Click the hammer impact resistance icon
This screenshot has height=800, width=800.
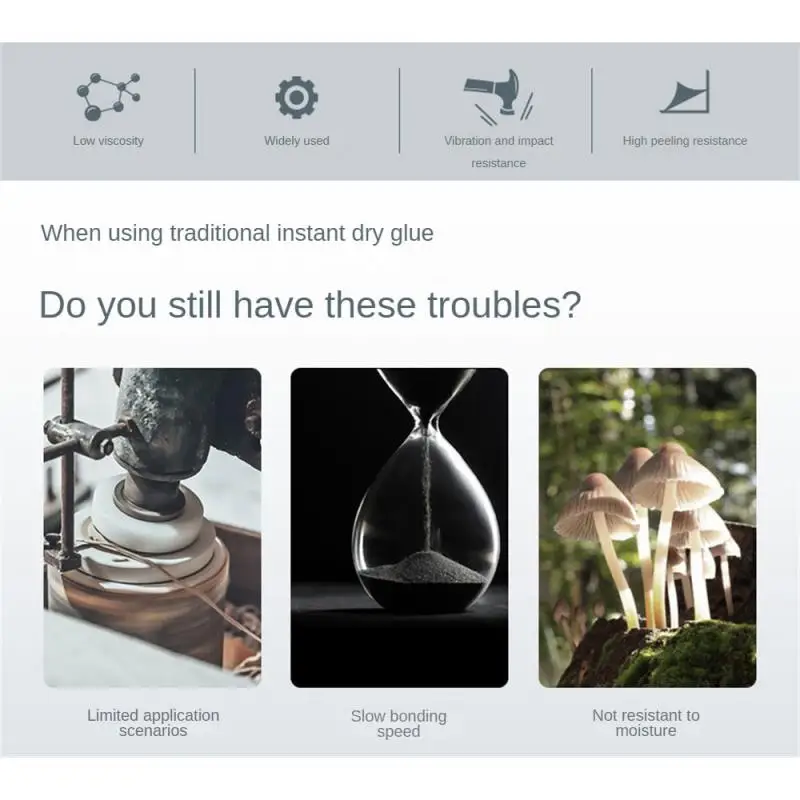498,96
